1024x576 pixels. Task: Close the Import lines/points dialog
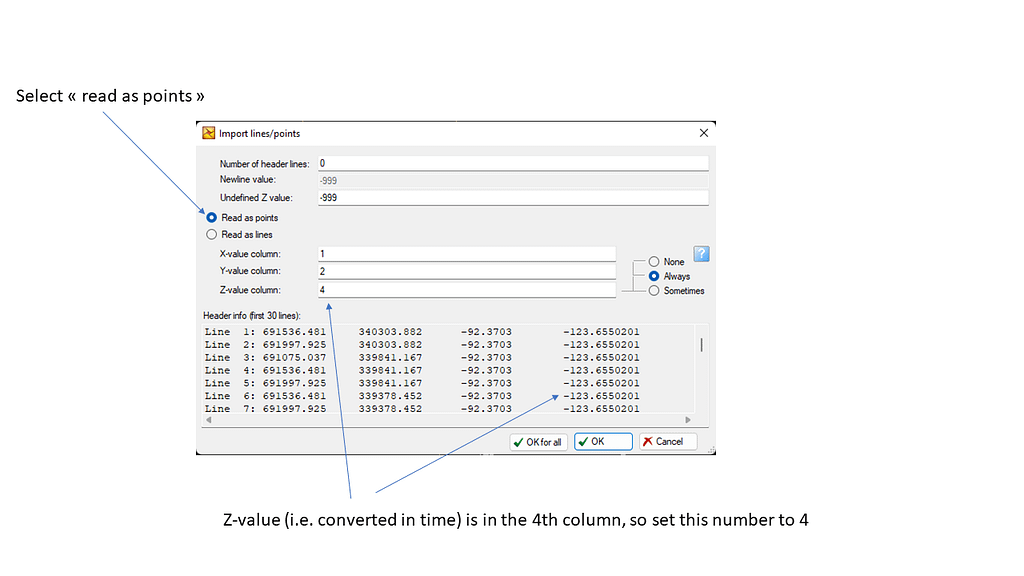(703, 133)
